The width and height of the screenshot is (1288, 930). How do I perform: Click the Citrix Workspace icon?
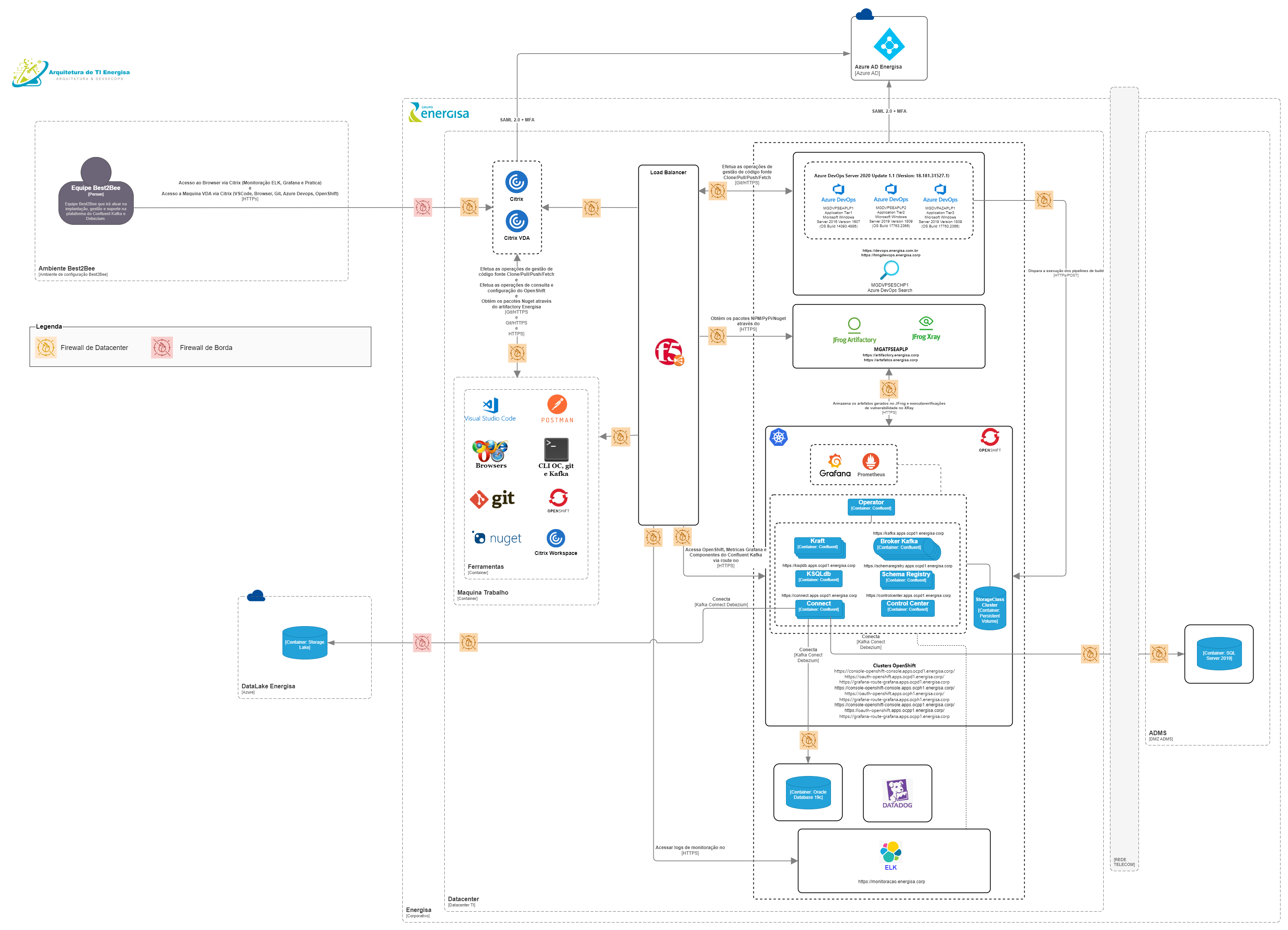(x=556, y=538)
